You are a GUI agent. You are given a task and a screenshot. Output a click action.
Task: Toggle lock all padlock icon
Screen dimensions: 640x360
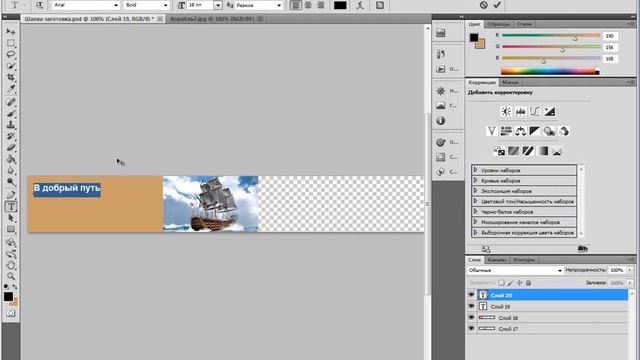point(528,282)
